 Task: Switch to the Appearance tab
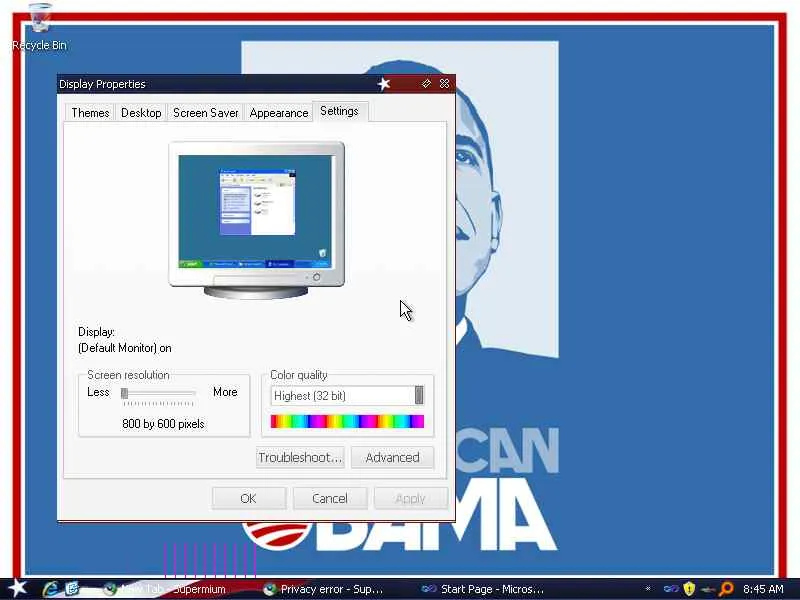pyautogui.click(x=279, y=113)
